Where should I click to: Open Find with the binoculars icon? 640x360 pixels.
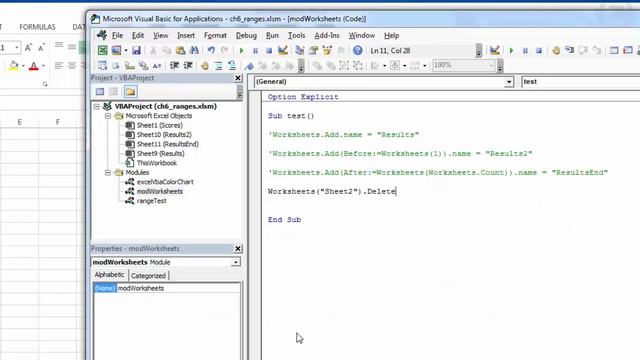coord(194,50)
